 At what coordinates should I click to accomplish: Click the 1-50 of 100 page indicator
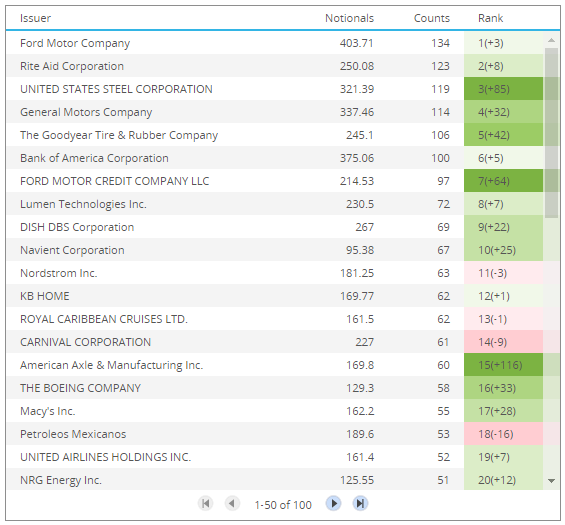click(283, 505)
